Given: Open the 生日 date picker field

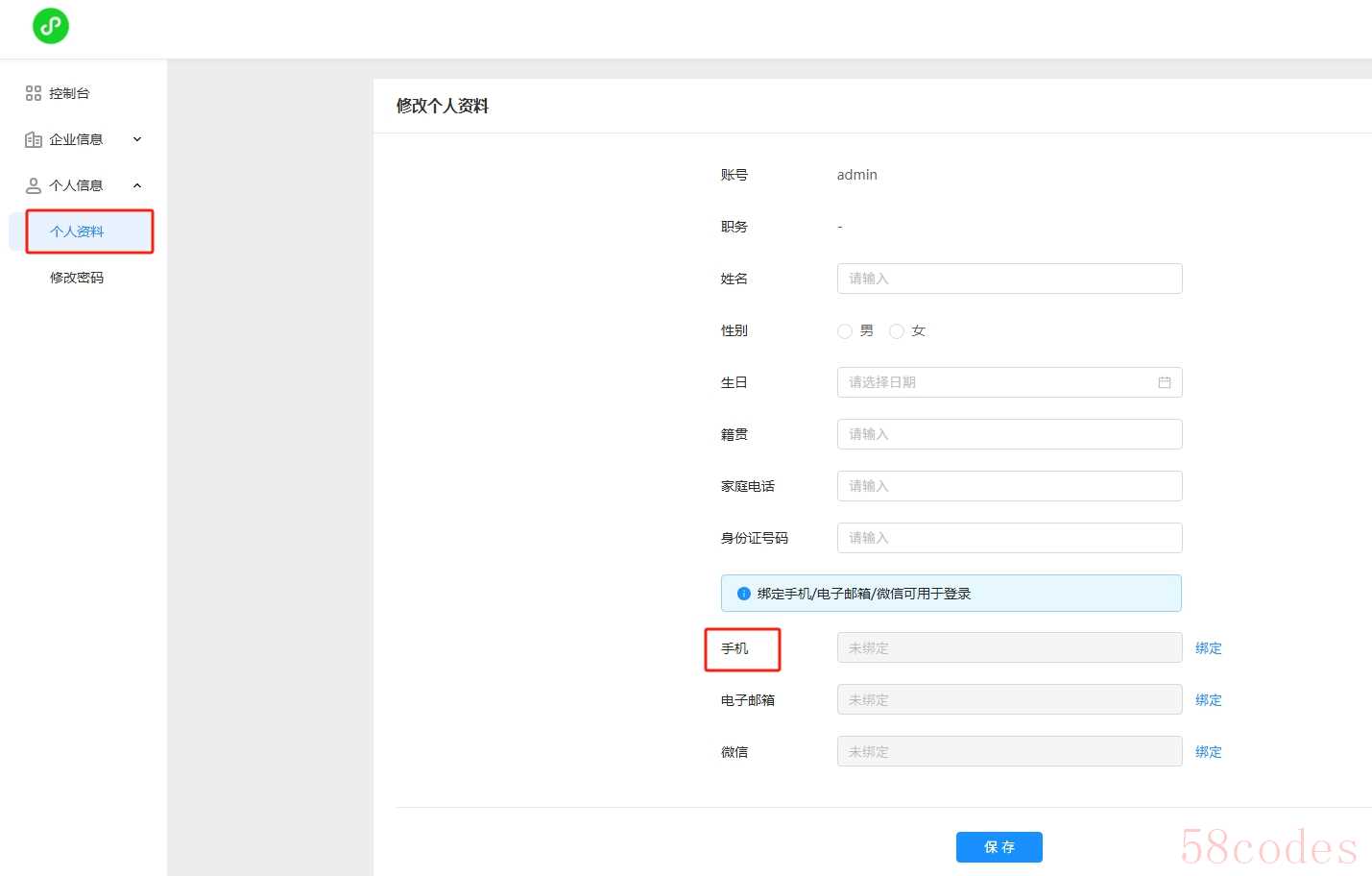Looking at the screenshot, I should (x=1009, y=382).
